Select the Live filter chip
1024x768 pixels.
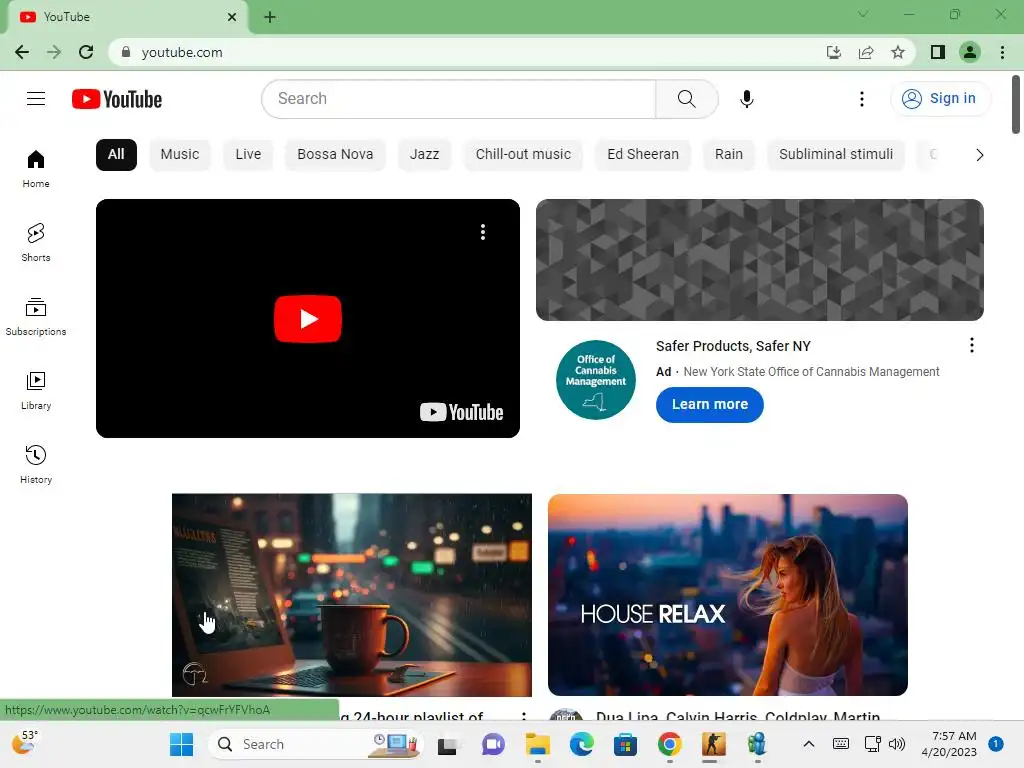tap(248, 155)
